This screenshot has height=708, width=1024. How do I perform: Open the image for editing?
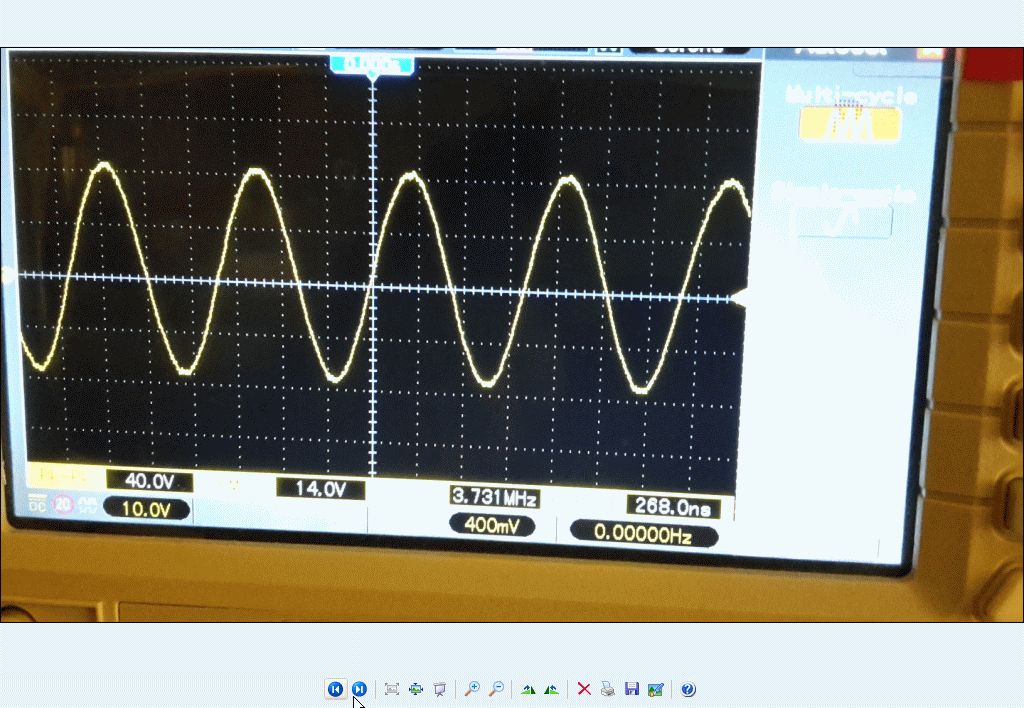pyautogui.click(x=655, y=689)
